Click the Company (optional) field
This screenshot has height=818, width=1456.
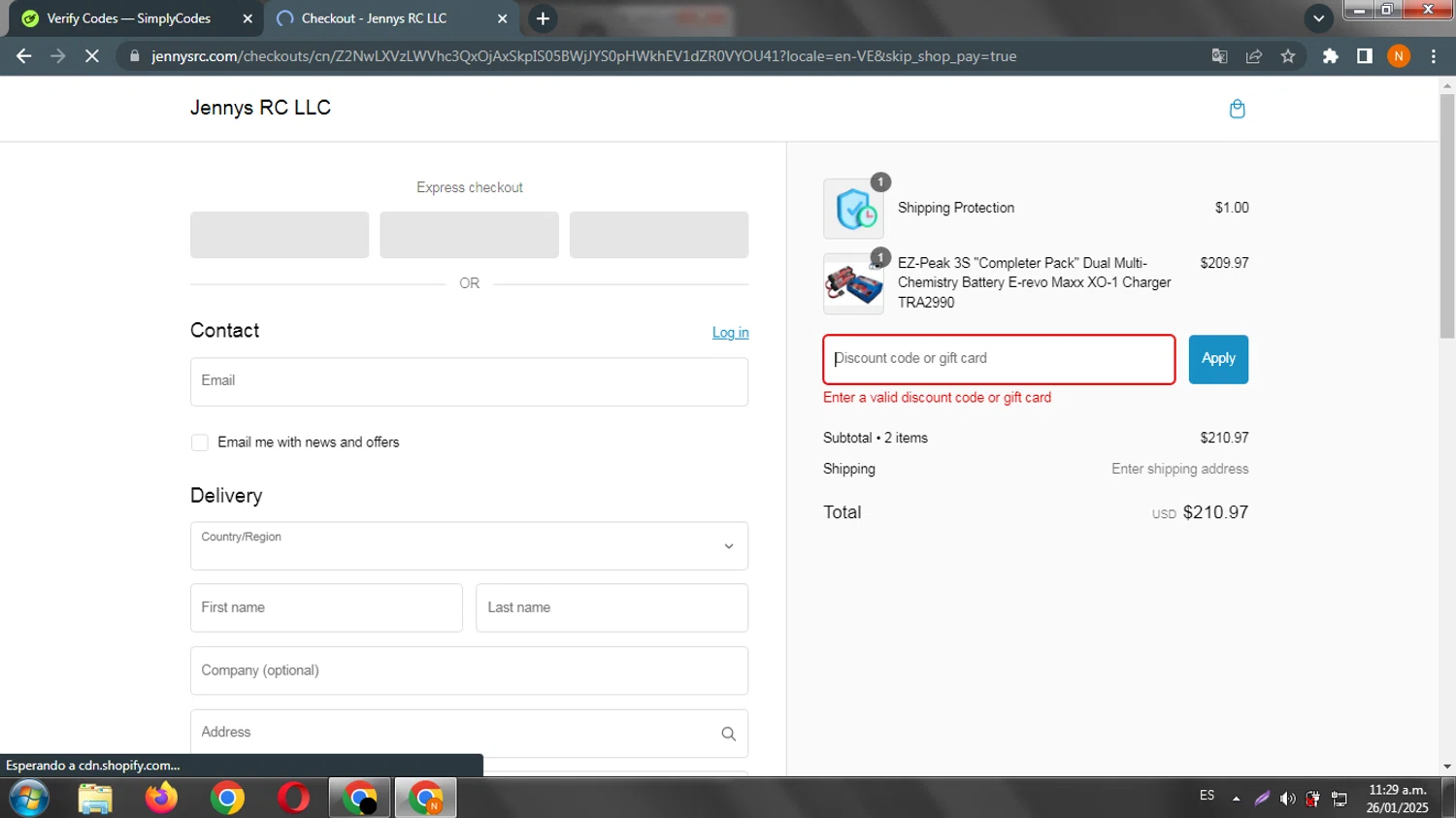point(469,671)
